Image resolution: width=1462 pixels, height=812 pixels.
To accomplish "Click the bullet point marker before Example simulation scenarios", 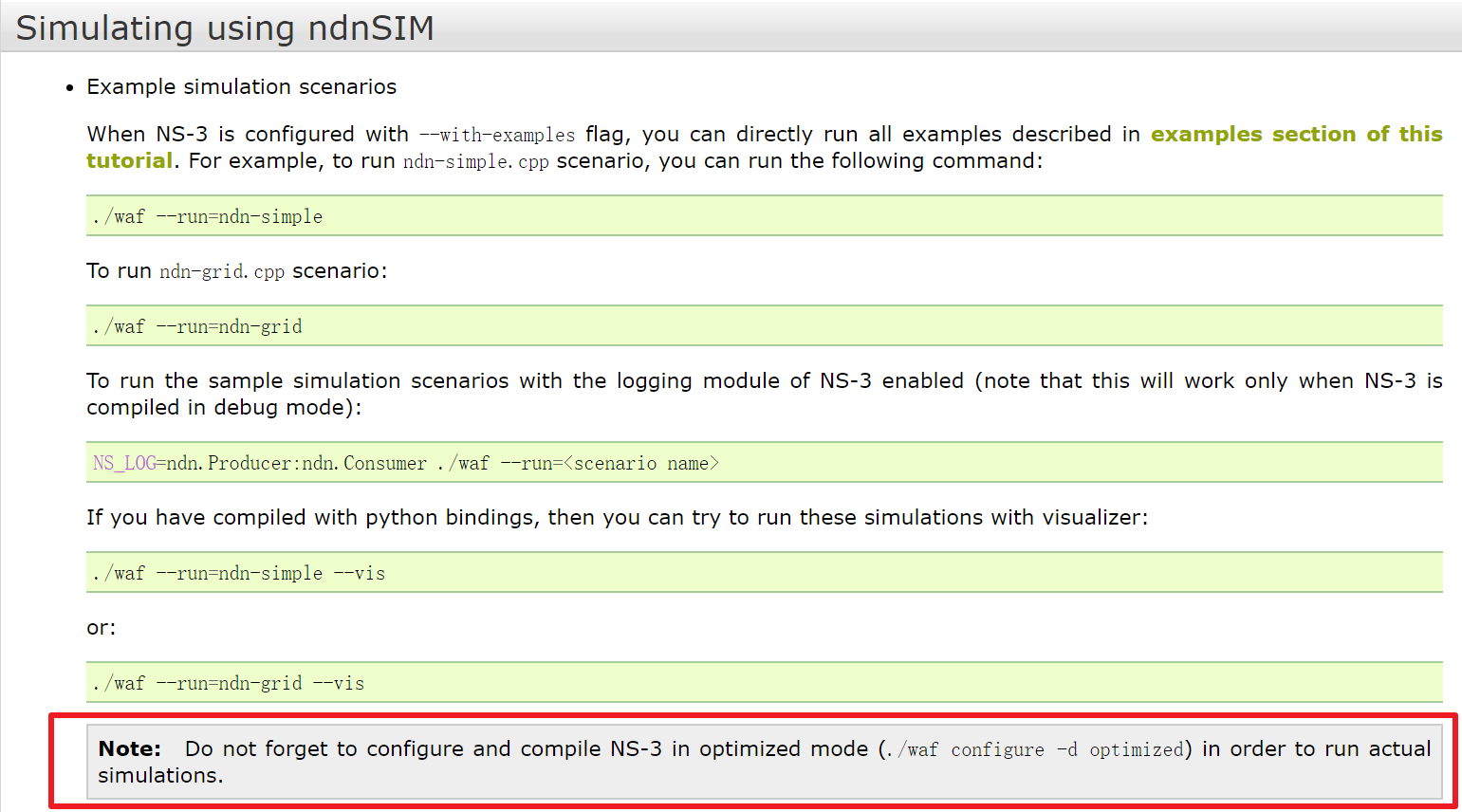I will coord(69,86).
